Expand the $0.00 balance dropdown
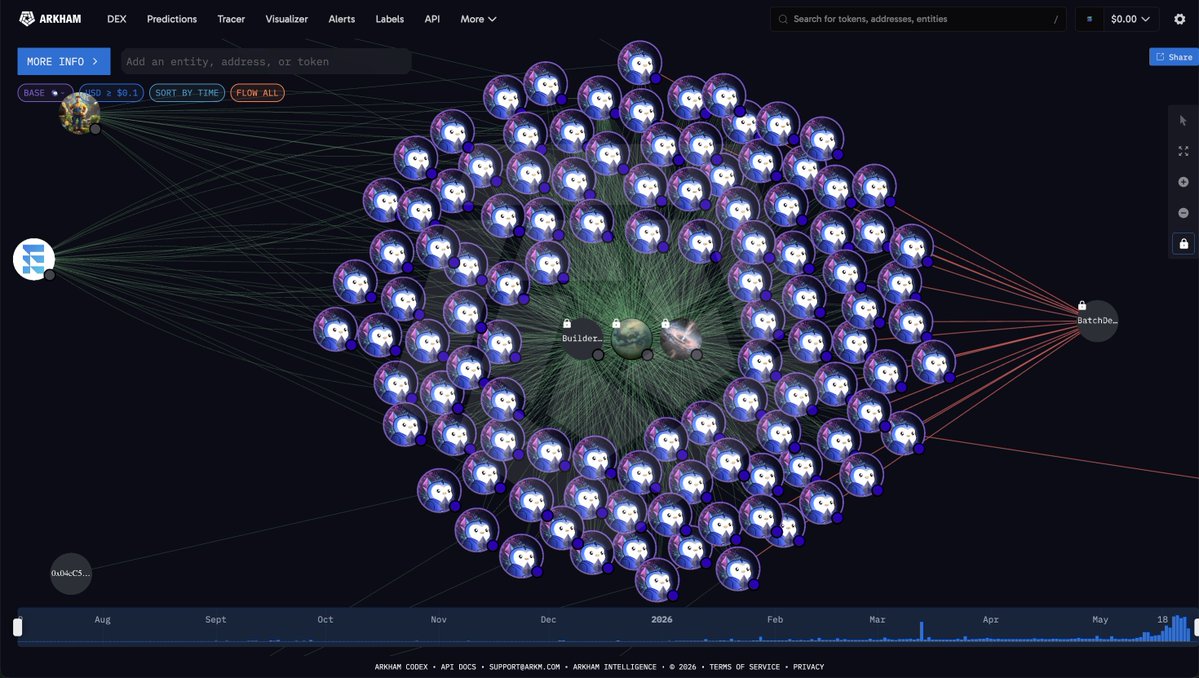1199x678 pixels. [1130, 19]
